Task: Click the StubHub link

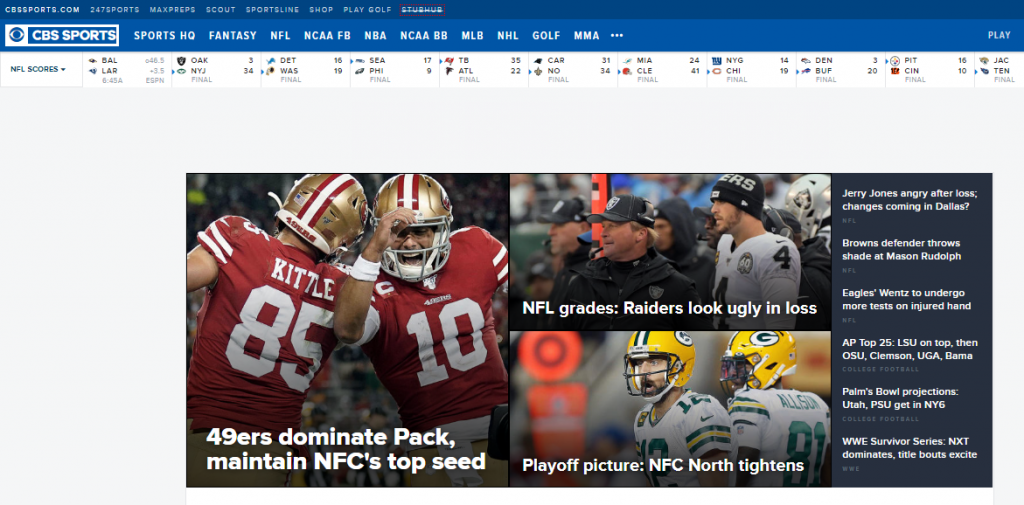Action: (x=422, y=9)
